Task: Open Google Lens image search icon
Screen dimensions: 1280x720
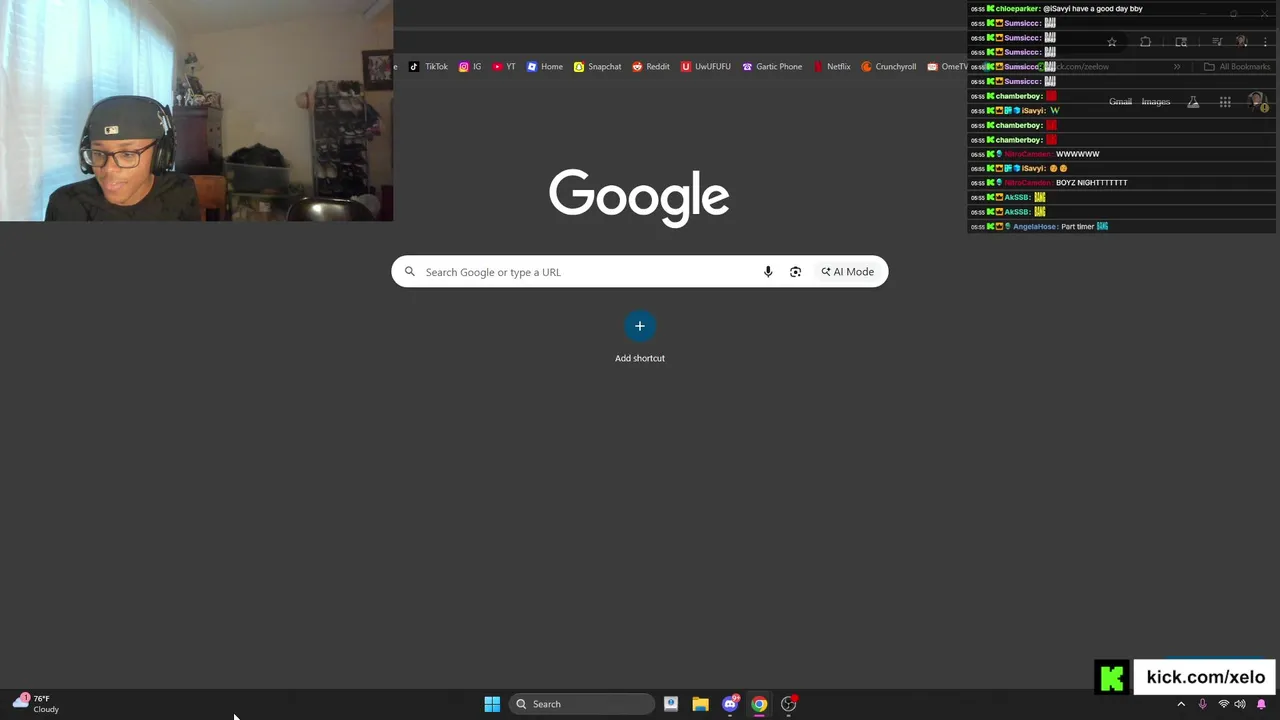Action: coord(795,272)
